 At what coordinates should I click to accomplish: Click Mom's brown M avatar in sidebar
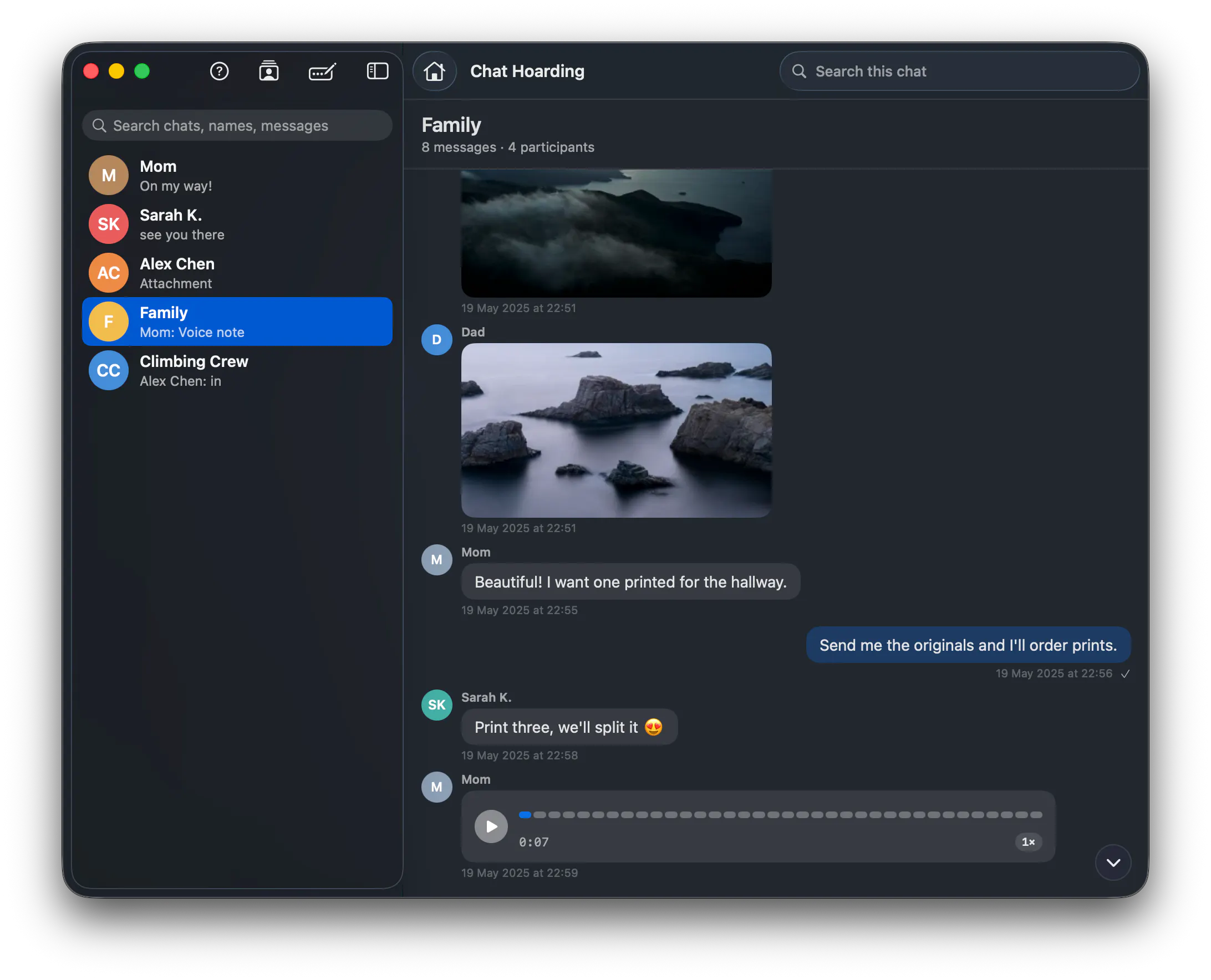point(108,176)
